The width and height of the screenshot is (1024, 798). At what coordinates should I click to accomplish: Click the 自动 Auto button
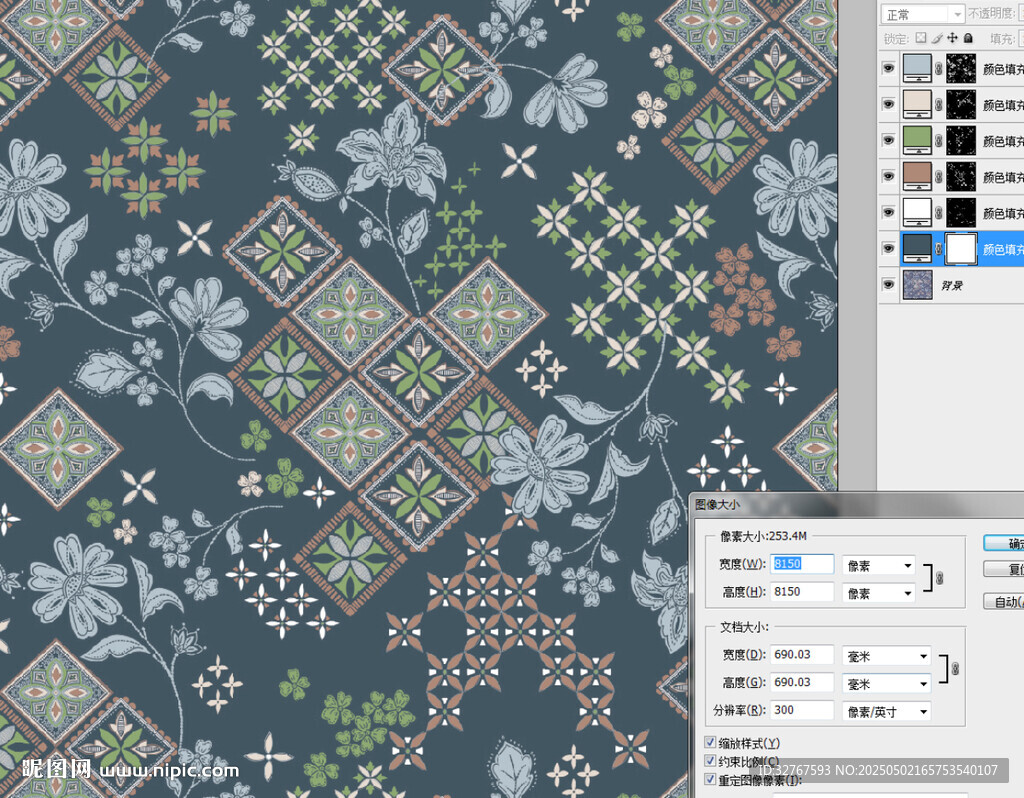1003,601
